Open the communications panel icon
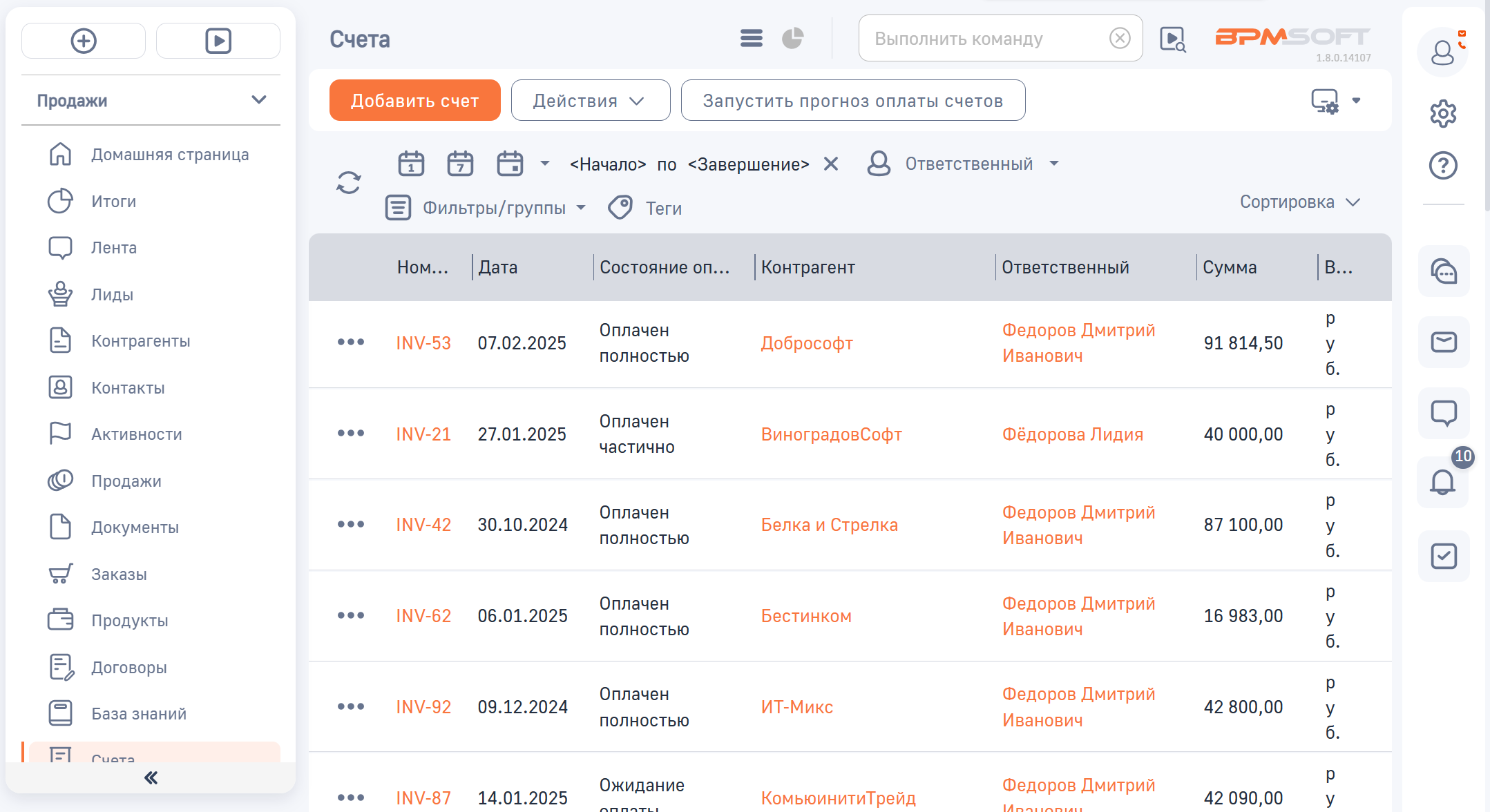Image resolution: width=1490 pixels, height=812 pixels. [x=1443, y=271]
